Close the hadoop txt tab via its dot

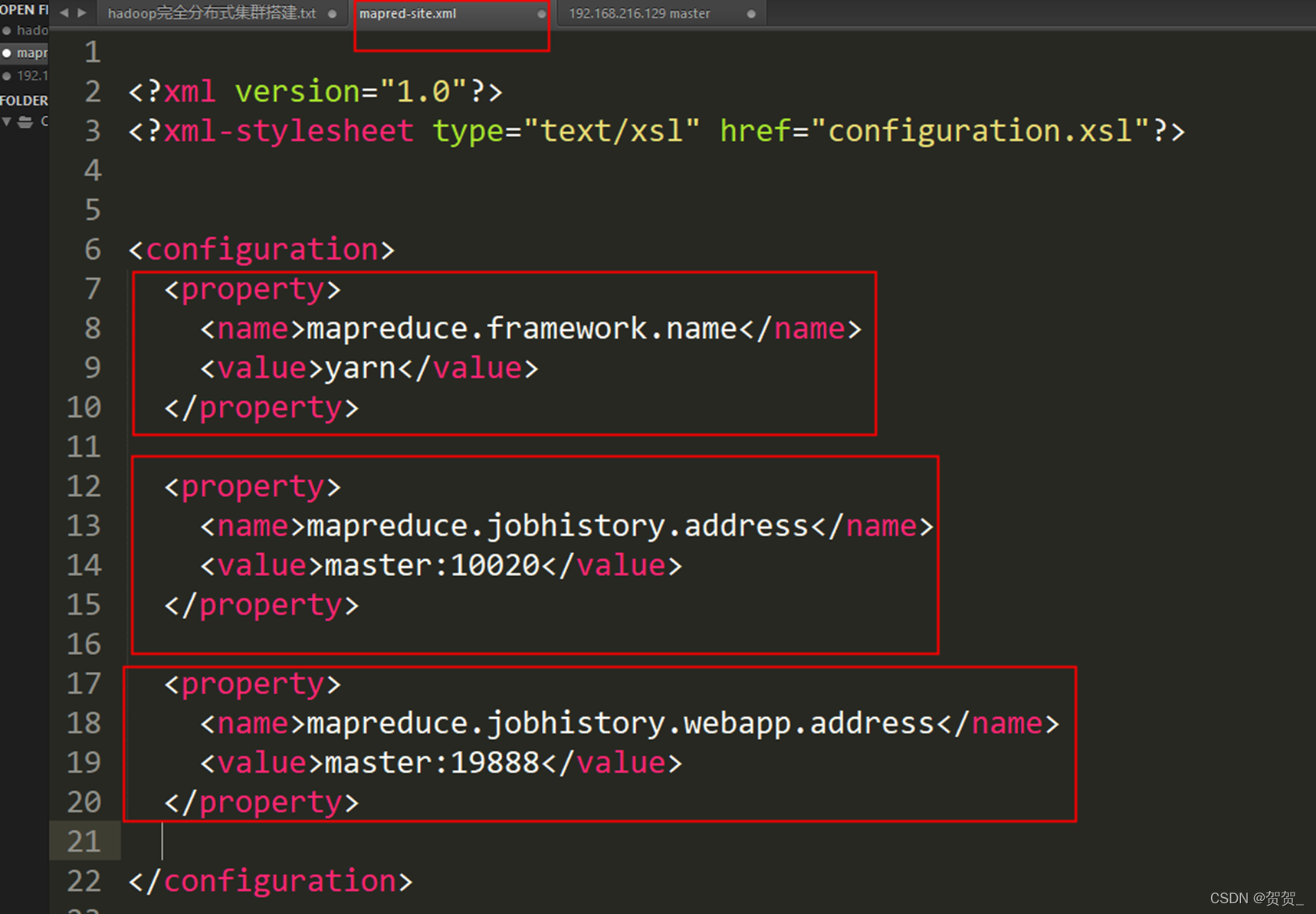pos(332,14)
